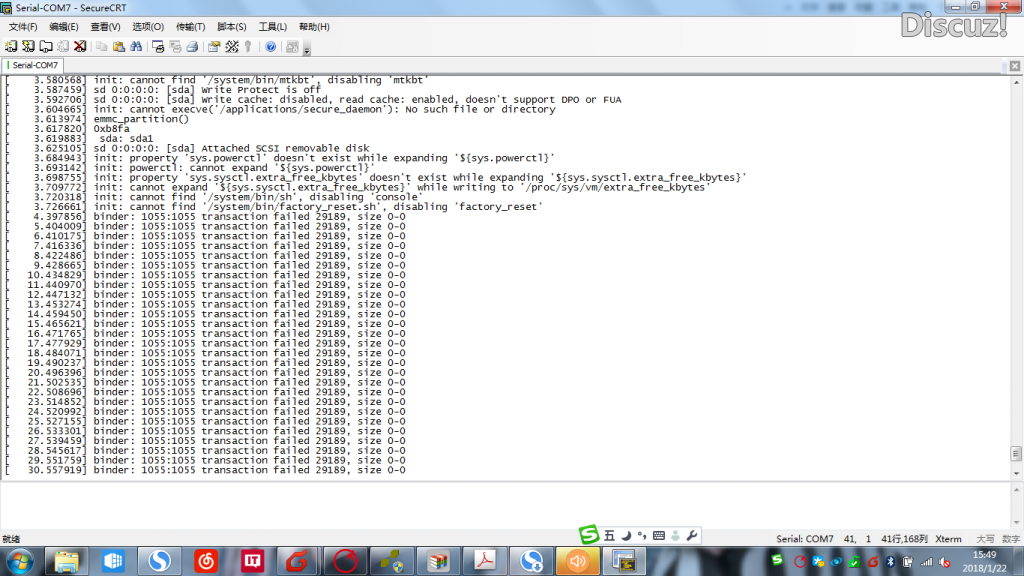
Task: Click the Connect session toolbar icon
Action: (x=12, y=46)
